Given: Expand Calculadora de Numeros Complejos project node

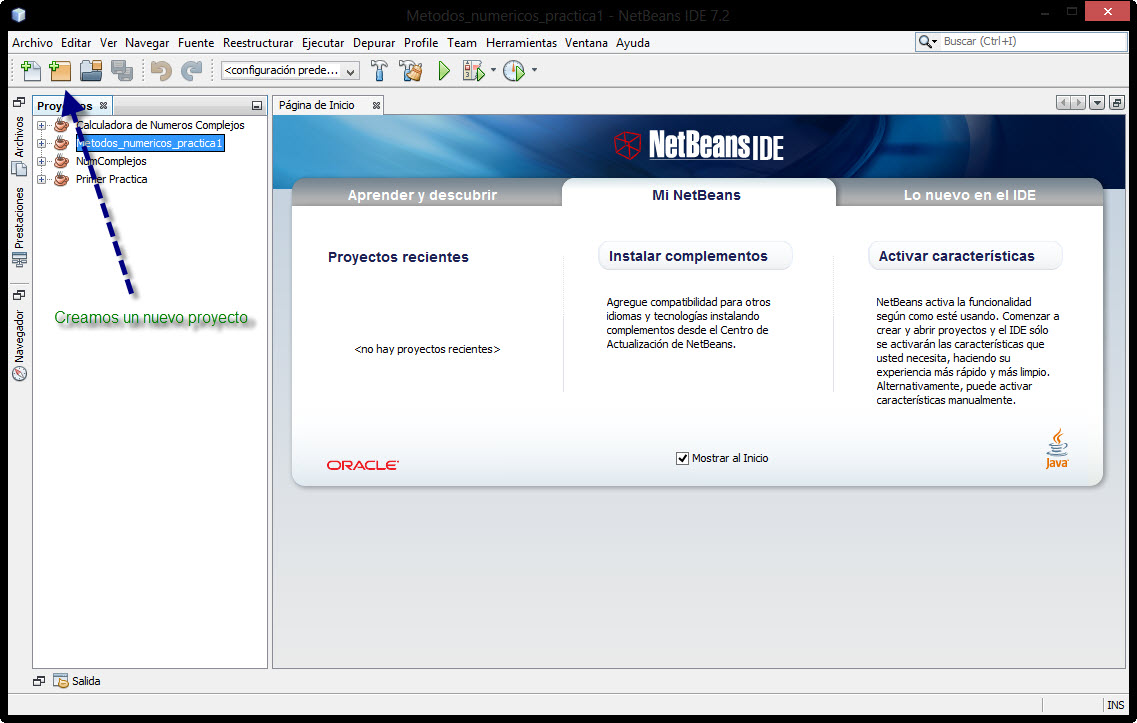Looking at the screenshot, I should (41, 125).
